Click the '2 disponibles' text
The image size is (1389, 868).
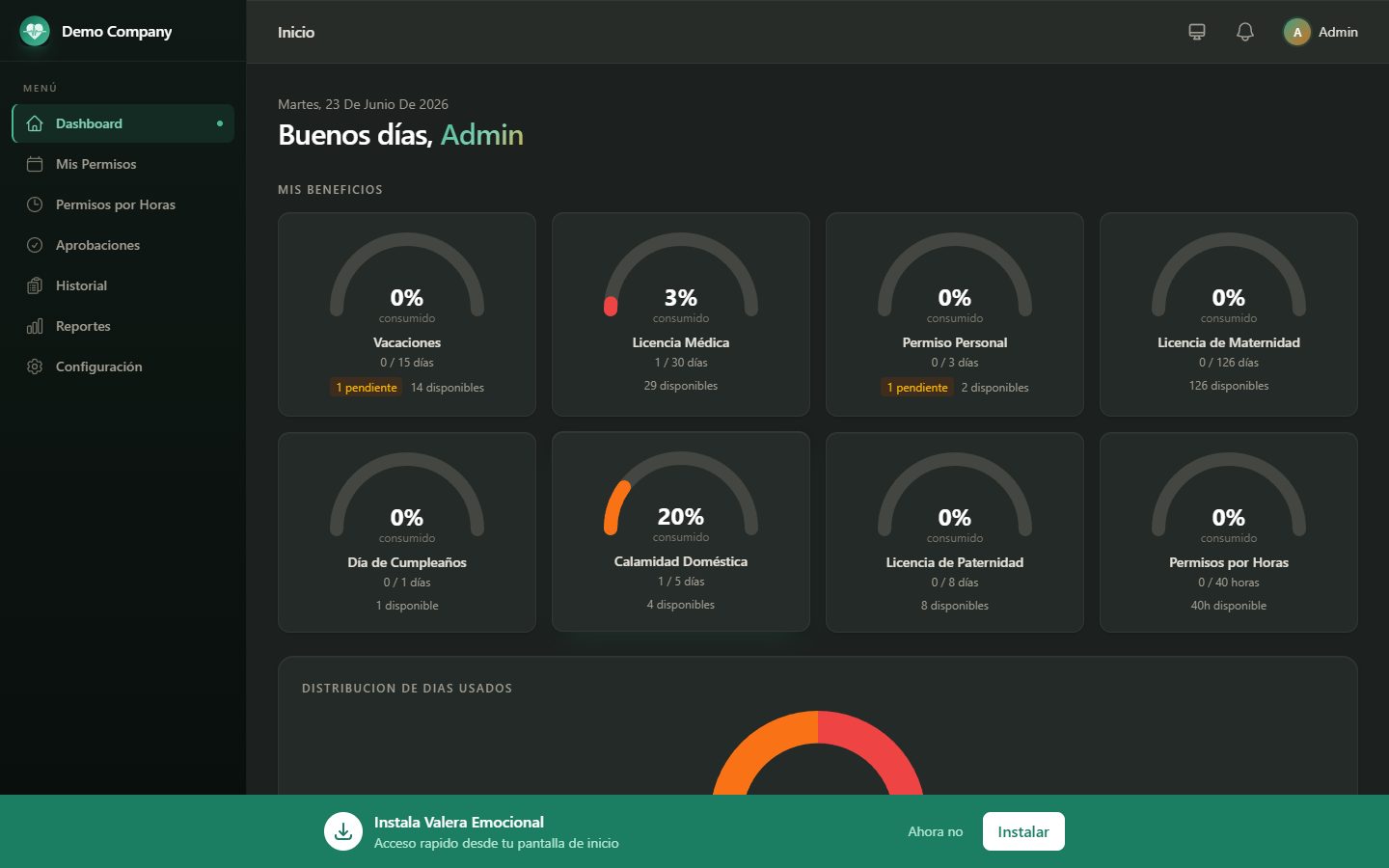click(994, 388)
